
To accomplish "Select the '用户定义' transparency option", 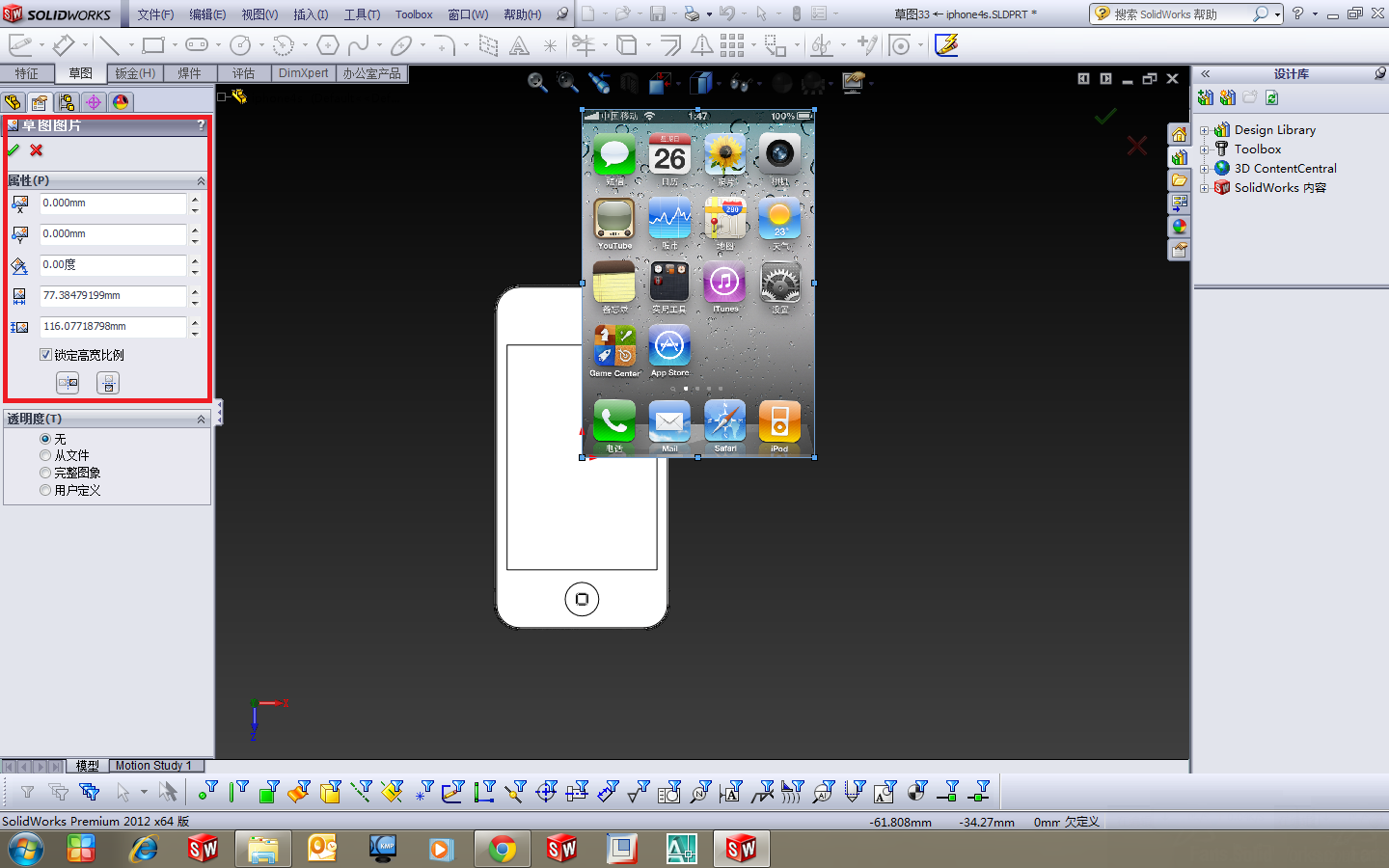I will [x=45, y=490].
